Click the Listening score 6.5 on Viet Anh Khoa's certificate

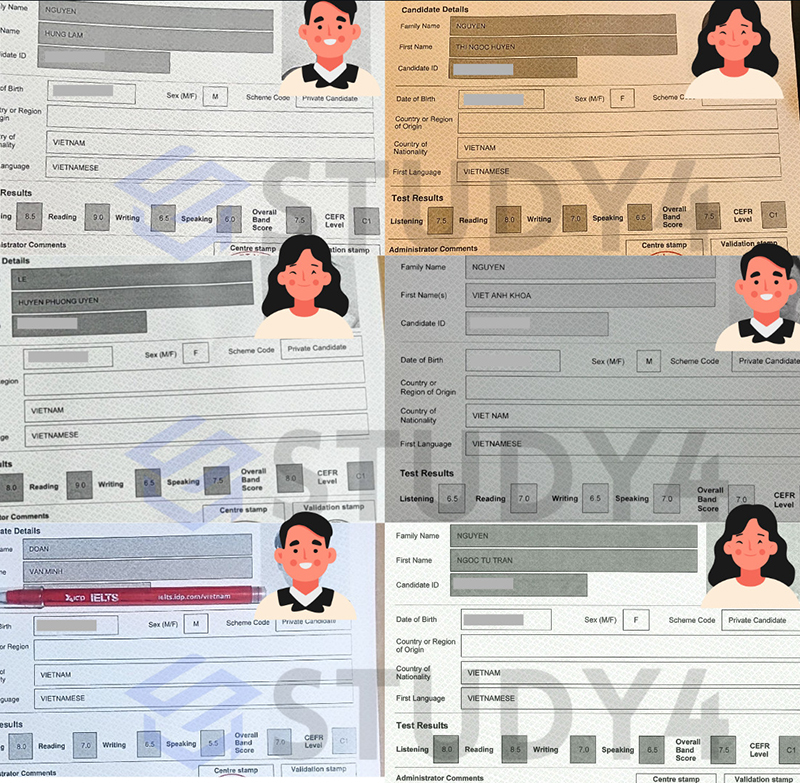click(452, 498)
